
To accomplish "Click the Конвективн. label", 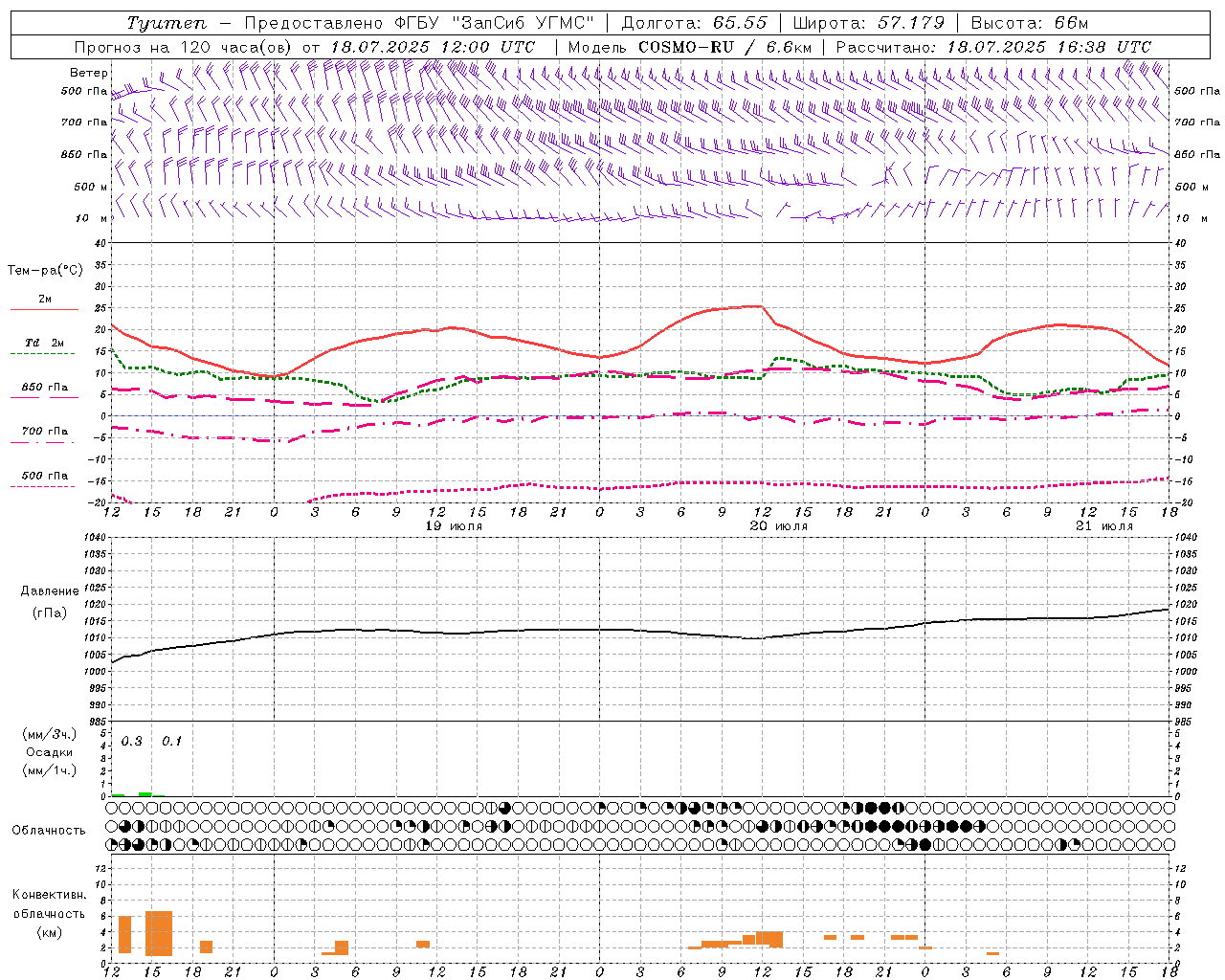I will click(49, 895).
